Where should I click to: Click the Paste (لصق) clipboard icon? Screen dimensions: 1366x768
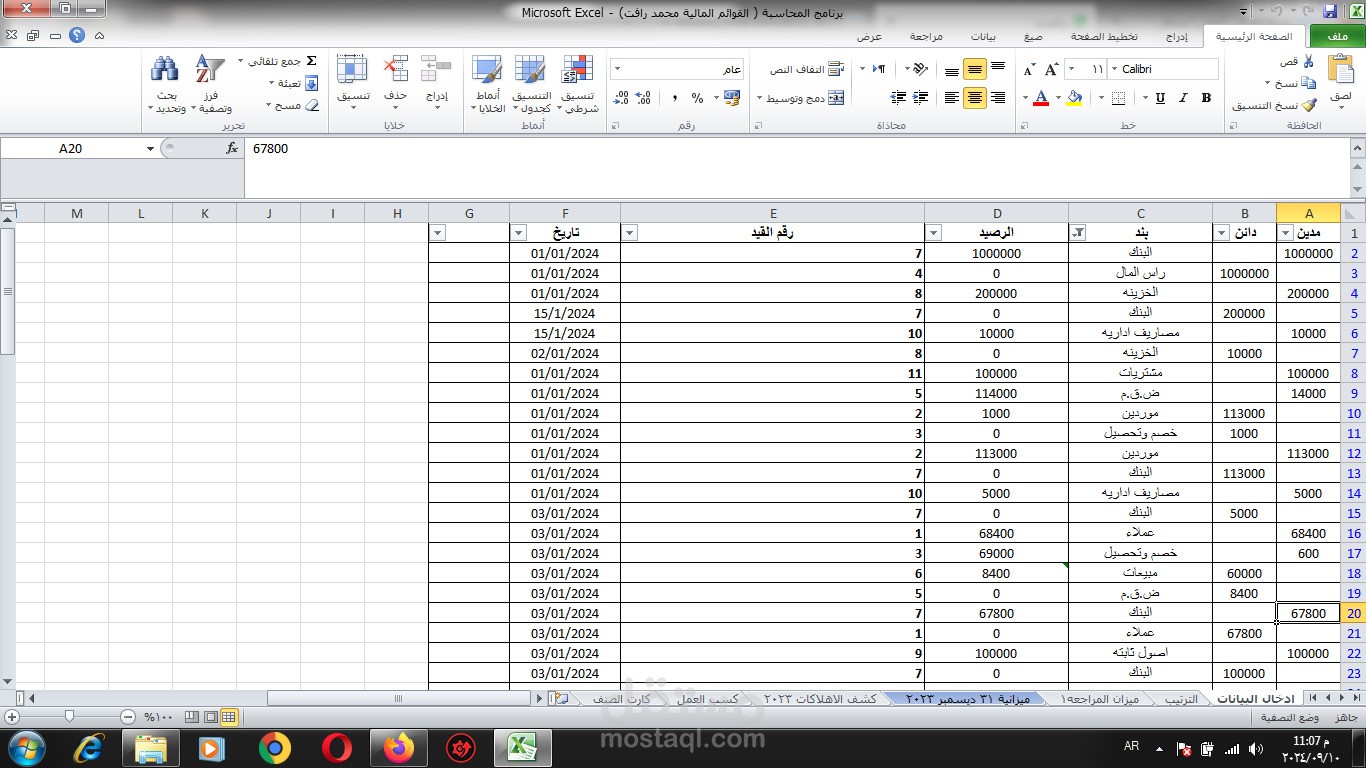[x=1341, y=70]
